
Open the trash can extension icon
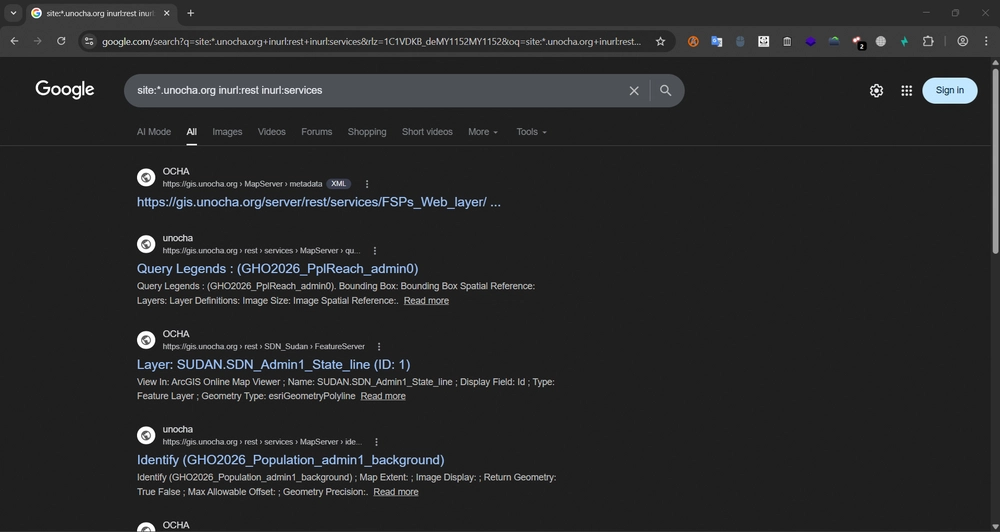[x=787, y=41]
